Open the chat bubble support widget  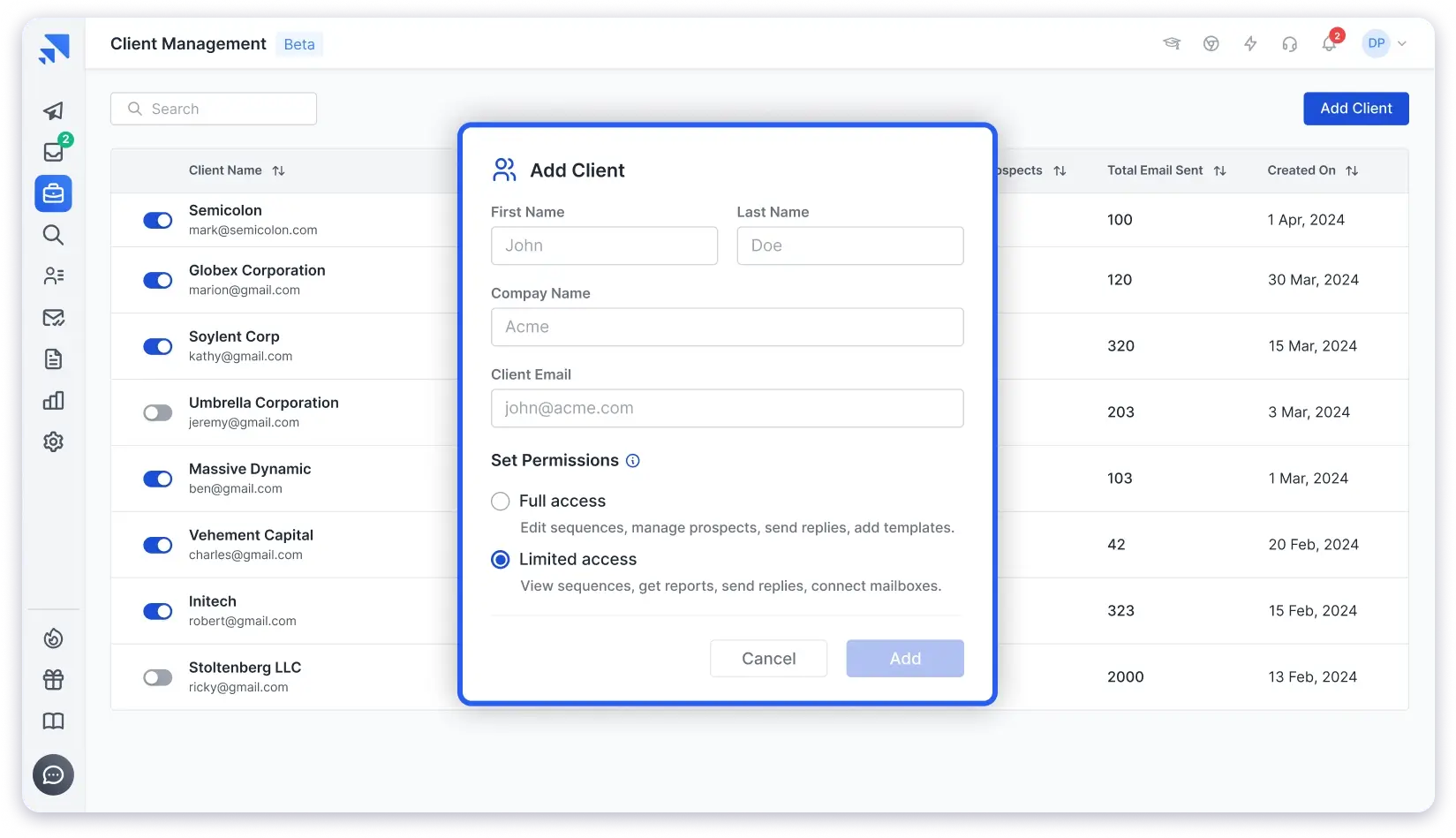point(54,775)
